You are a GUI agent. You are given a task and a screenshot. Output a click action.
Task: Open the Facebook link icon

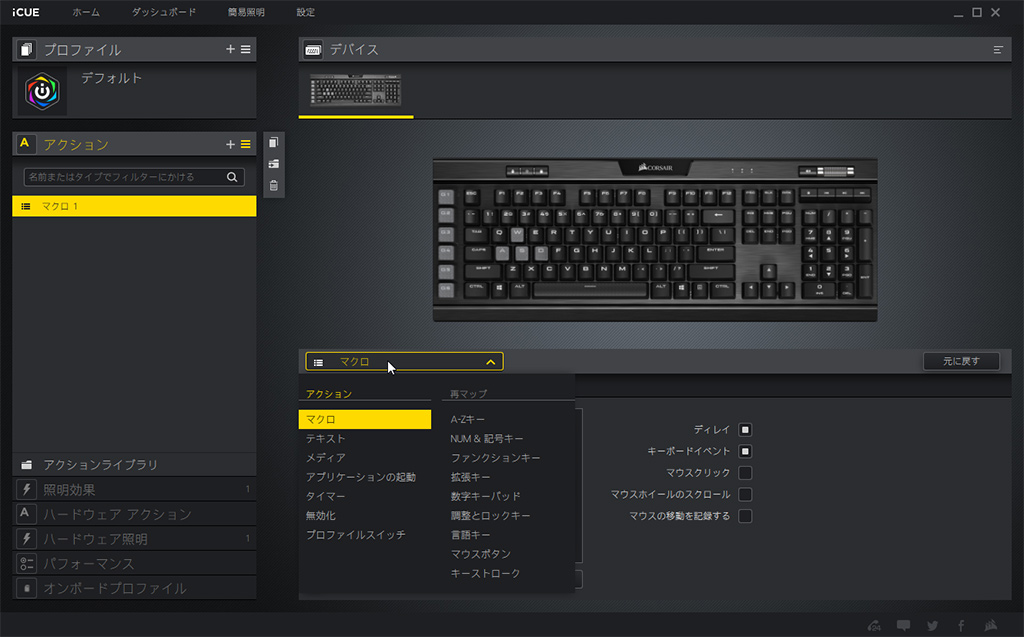click(961, 625)
